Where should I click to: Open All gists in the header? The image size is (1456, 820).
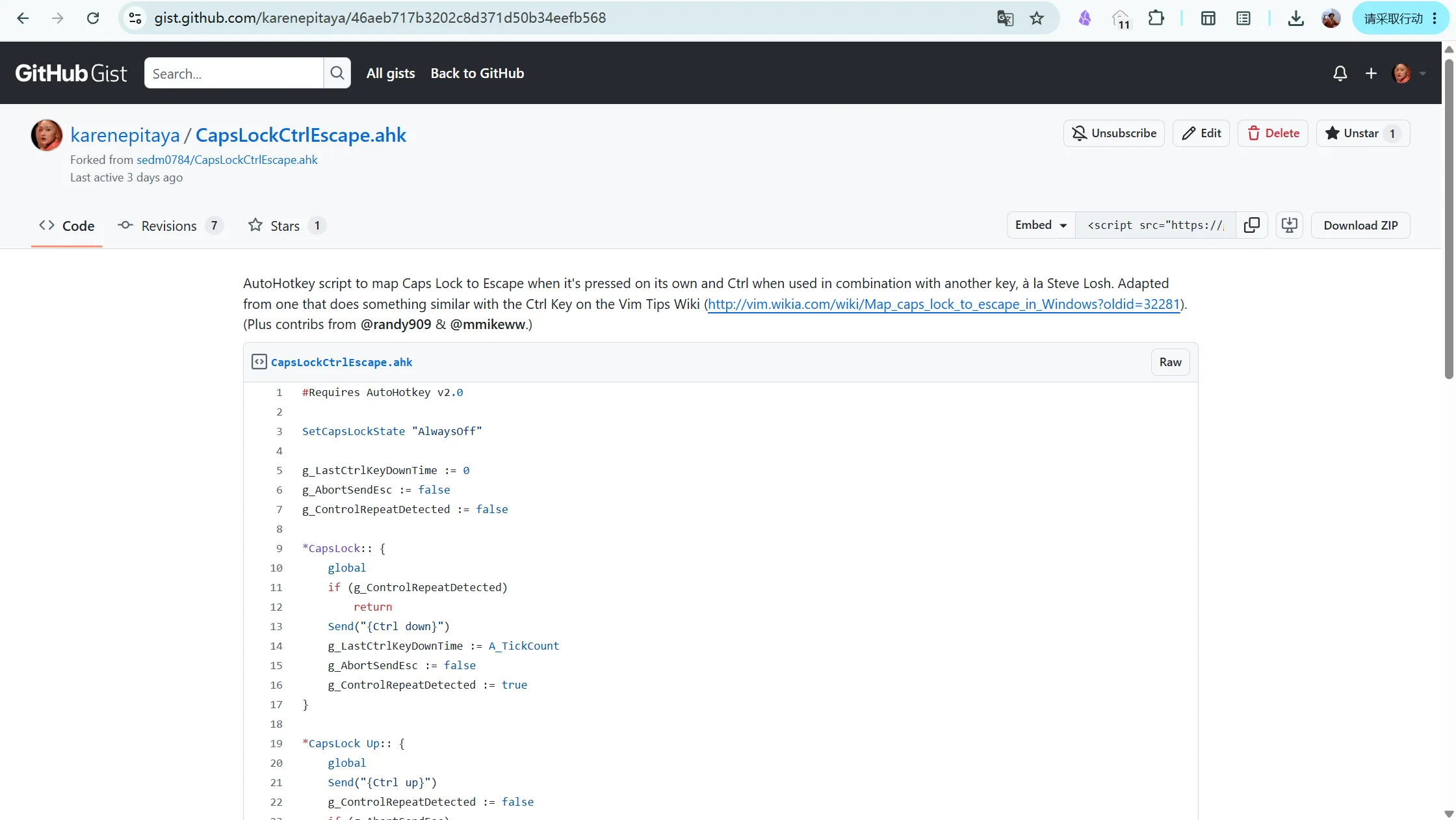(391, 73)
